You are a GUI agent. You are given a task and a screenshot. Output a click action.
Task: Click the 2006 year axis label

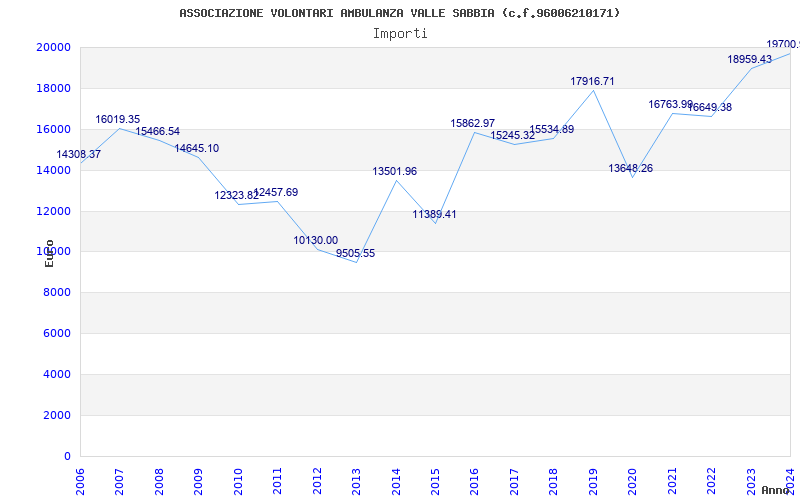click(x=81, y=481)
